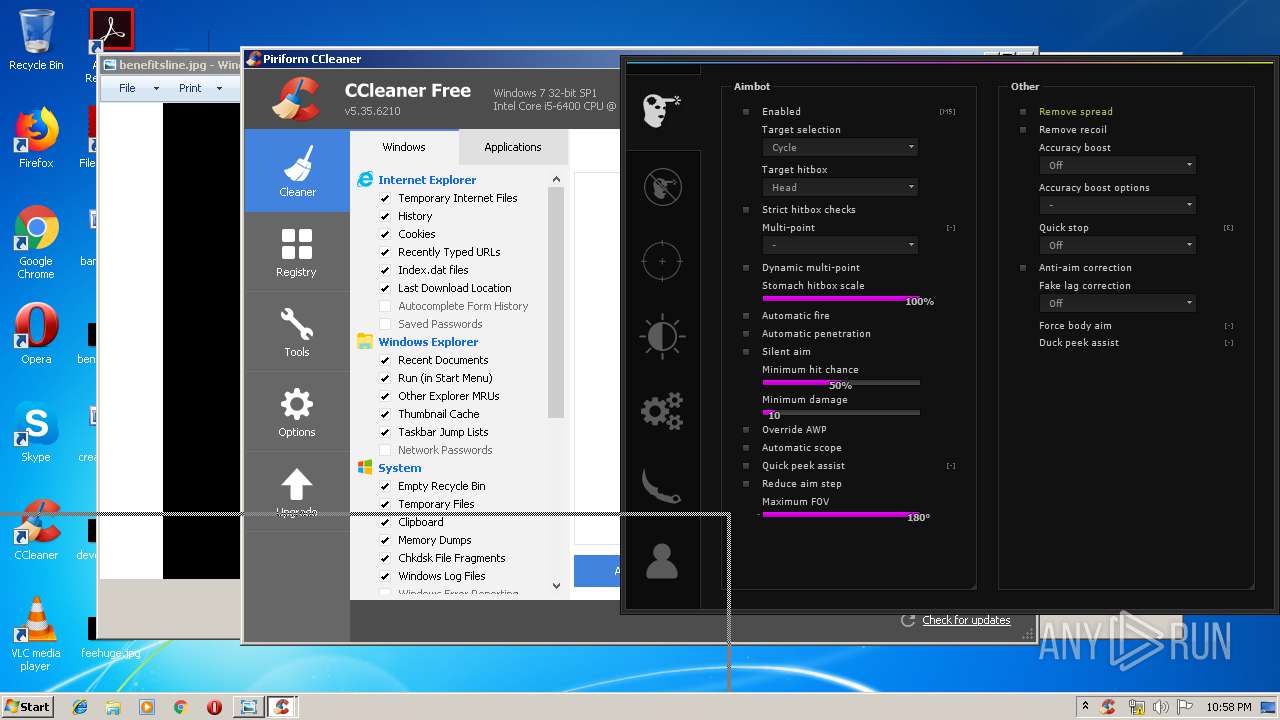This screenshot has width=1280, height=720.
Task: Open Accuracy boost options dropdown
Action: [1117, 205]
